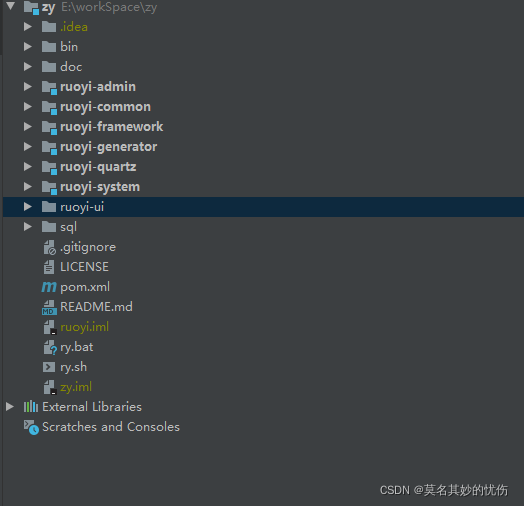
Task: Select the ruoyi.iml file
Action: [x=85, y=327]
